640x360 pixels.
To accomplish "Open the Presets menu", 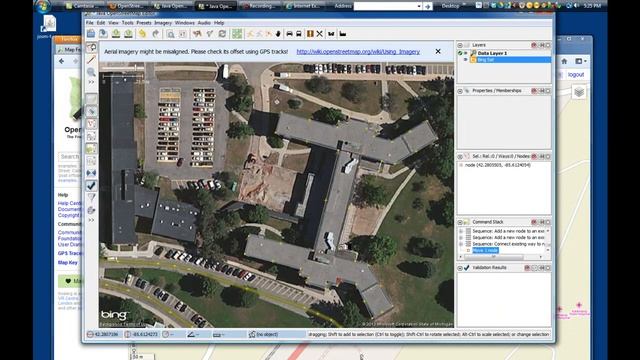I will click(x=144, y=23).
